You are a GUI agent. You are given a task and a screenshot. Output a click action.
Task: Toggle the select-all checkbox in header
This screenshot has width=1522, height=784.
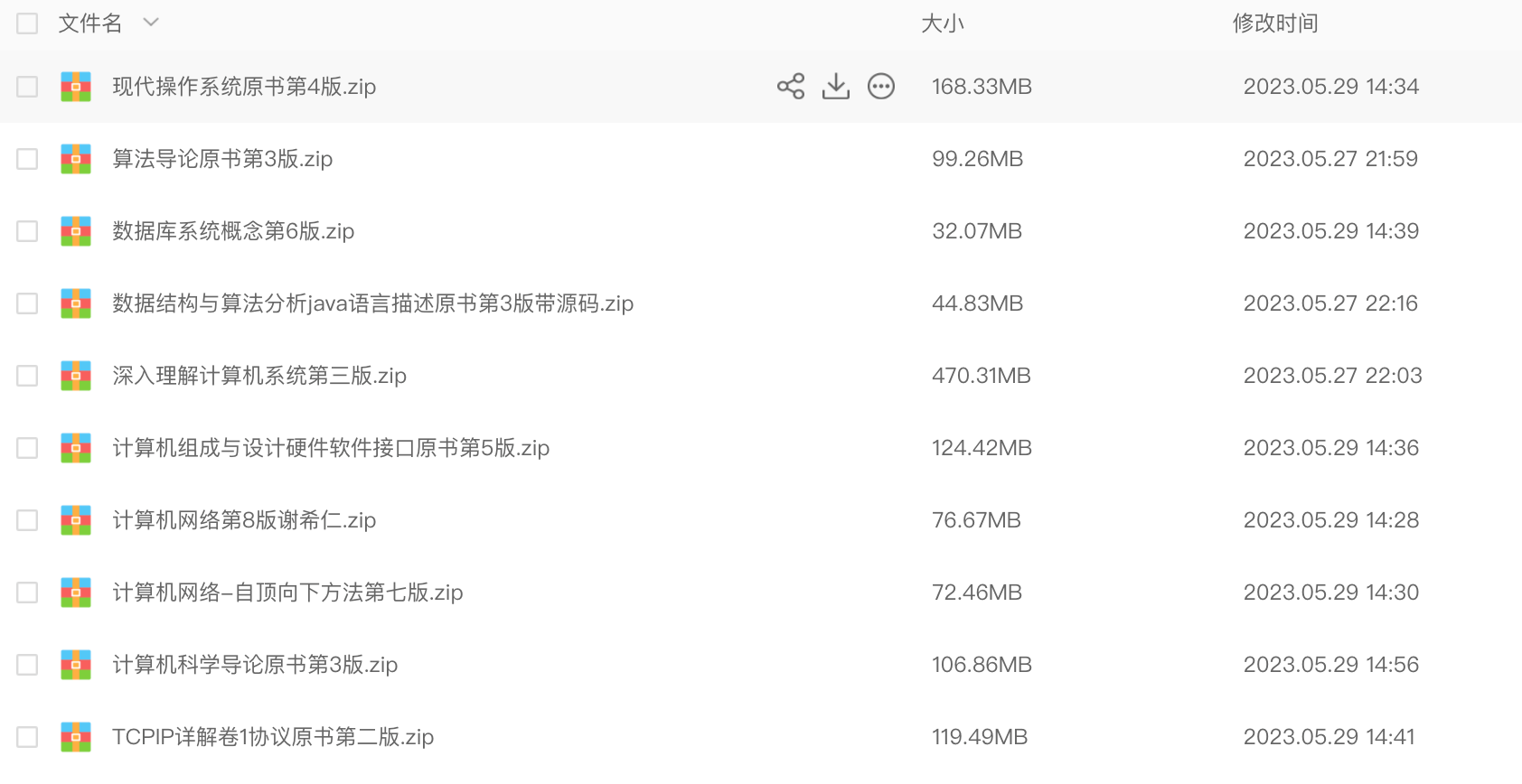click(x=27, y=23)
